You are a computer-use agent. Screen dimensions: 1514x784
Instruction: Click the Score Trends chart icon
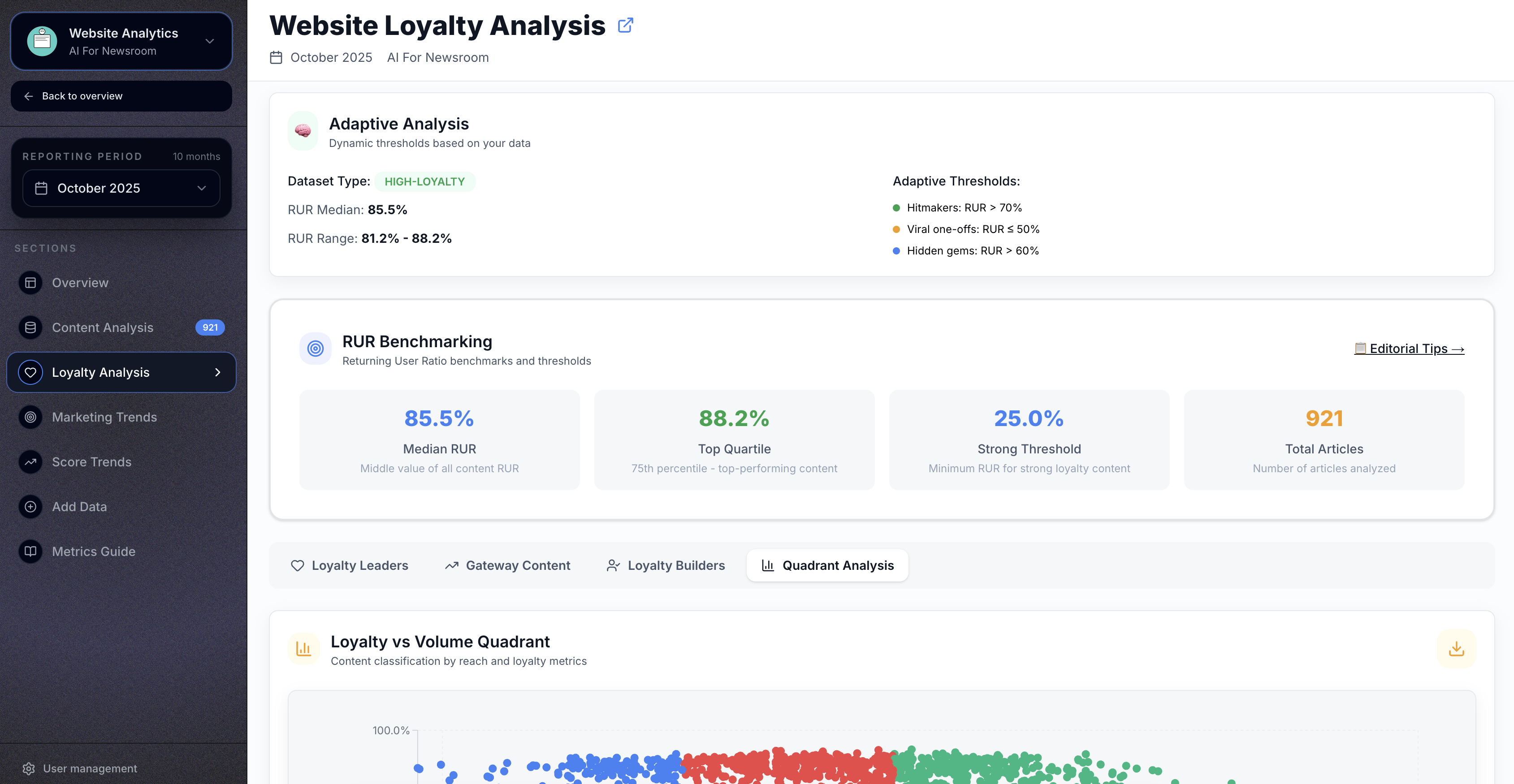click(30, 462)
